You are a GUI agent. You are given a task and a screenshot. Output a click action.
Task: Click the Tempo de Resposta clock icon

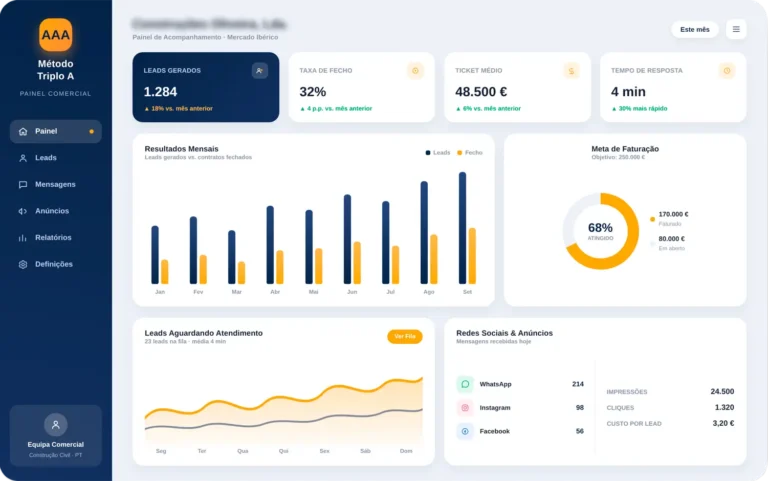point(727,71)
